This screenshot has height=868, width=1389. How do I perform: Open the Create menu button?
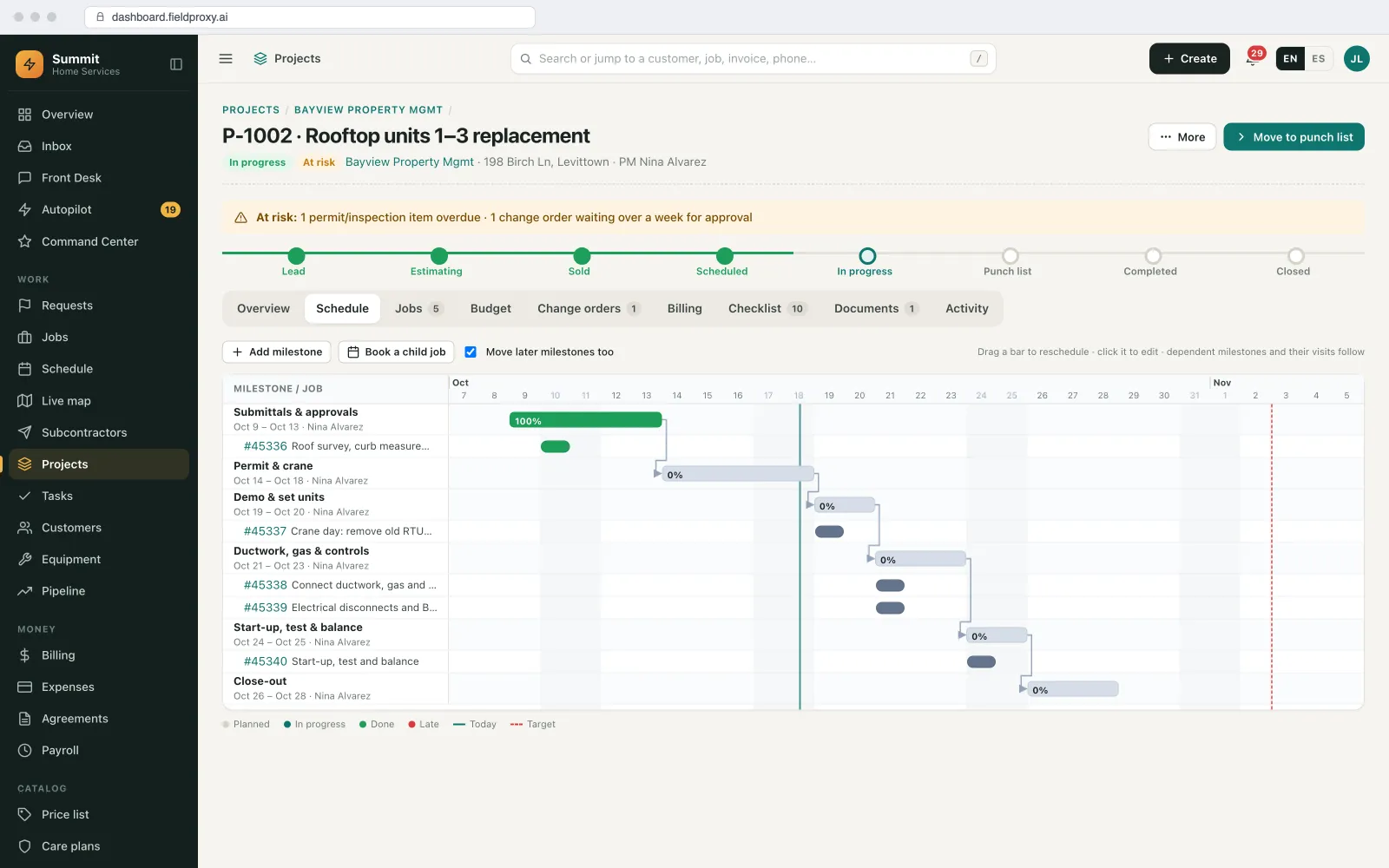point(1189,59)
